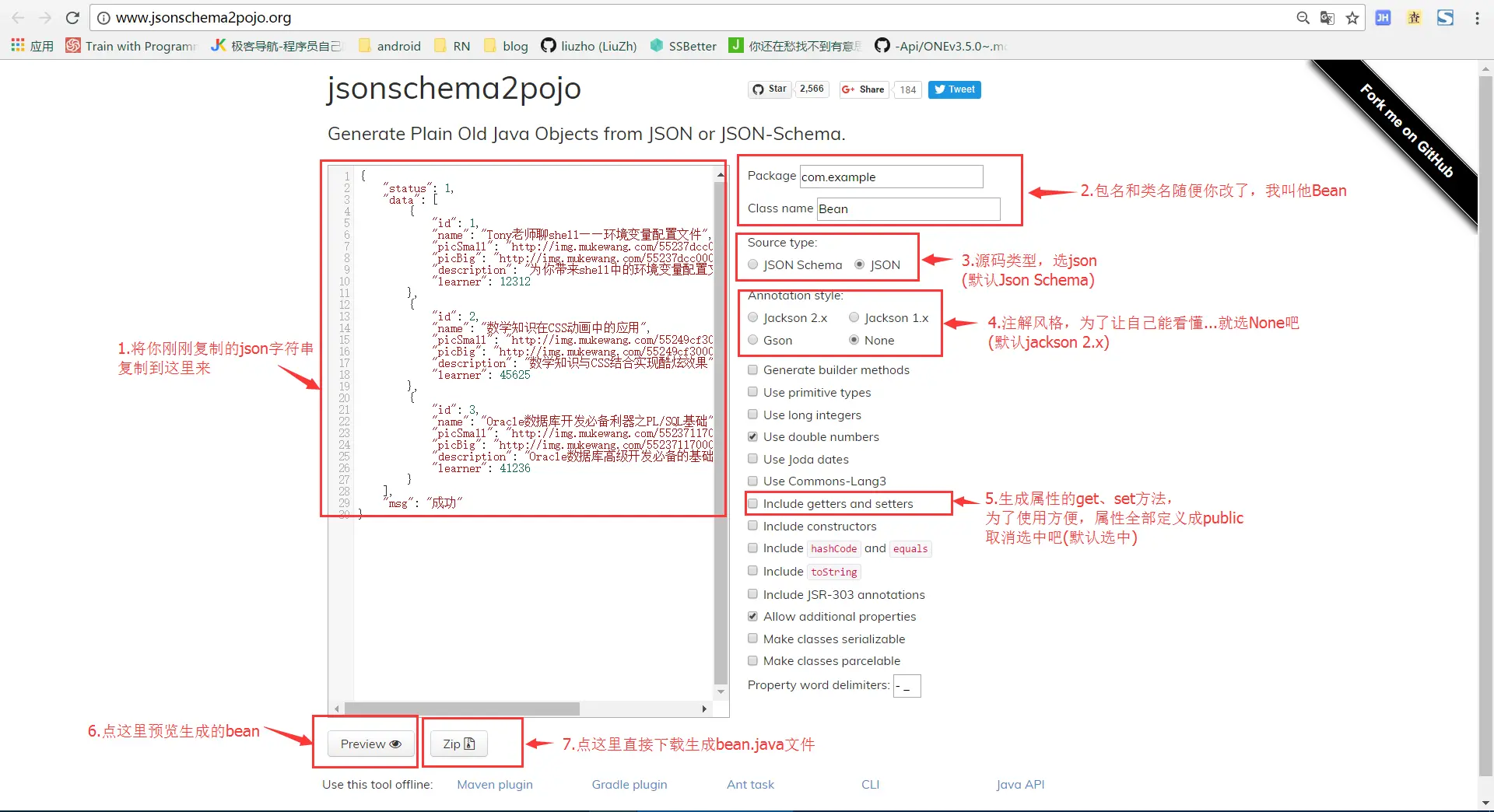Click the site info icon in address bar
1494x812 pixels.
pos(103,18)
